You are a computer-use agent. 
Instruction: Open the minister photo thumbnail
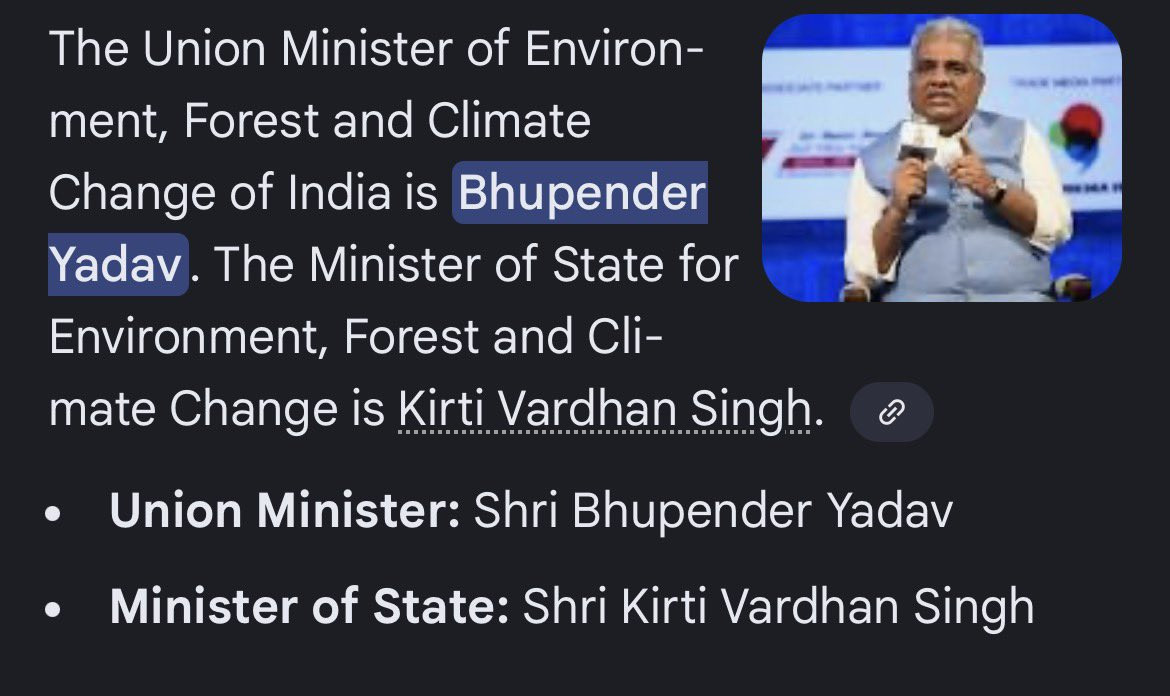(942, 158)
